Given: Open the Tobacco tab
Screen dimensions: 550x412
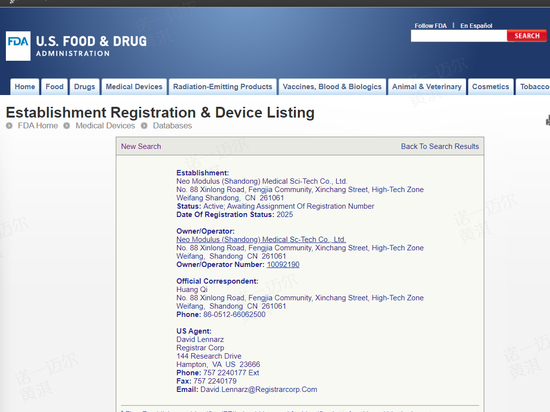Looking at the screenshot, I should pyautogui.click(x=533, y=87).
